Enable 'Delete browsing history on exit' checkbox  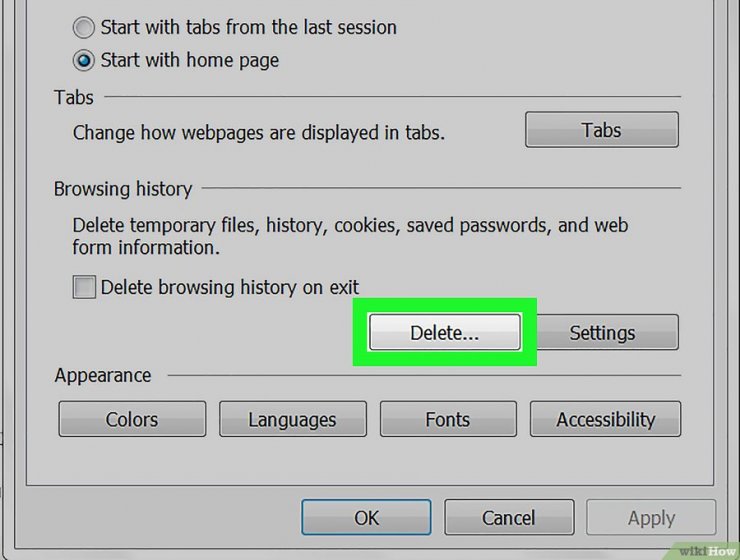click(x=84, y=287)
